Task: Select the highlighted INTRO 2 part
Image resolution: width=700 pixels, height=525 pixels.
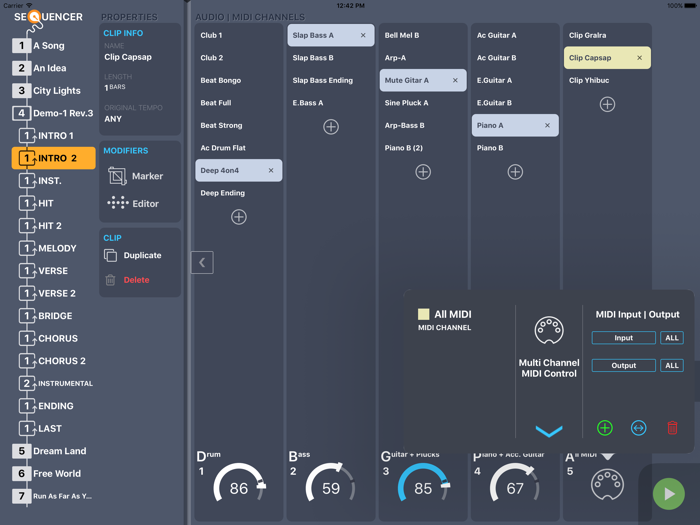Action: click(54, 158)
